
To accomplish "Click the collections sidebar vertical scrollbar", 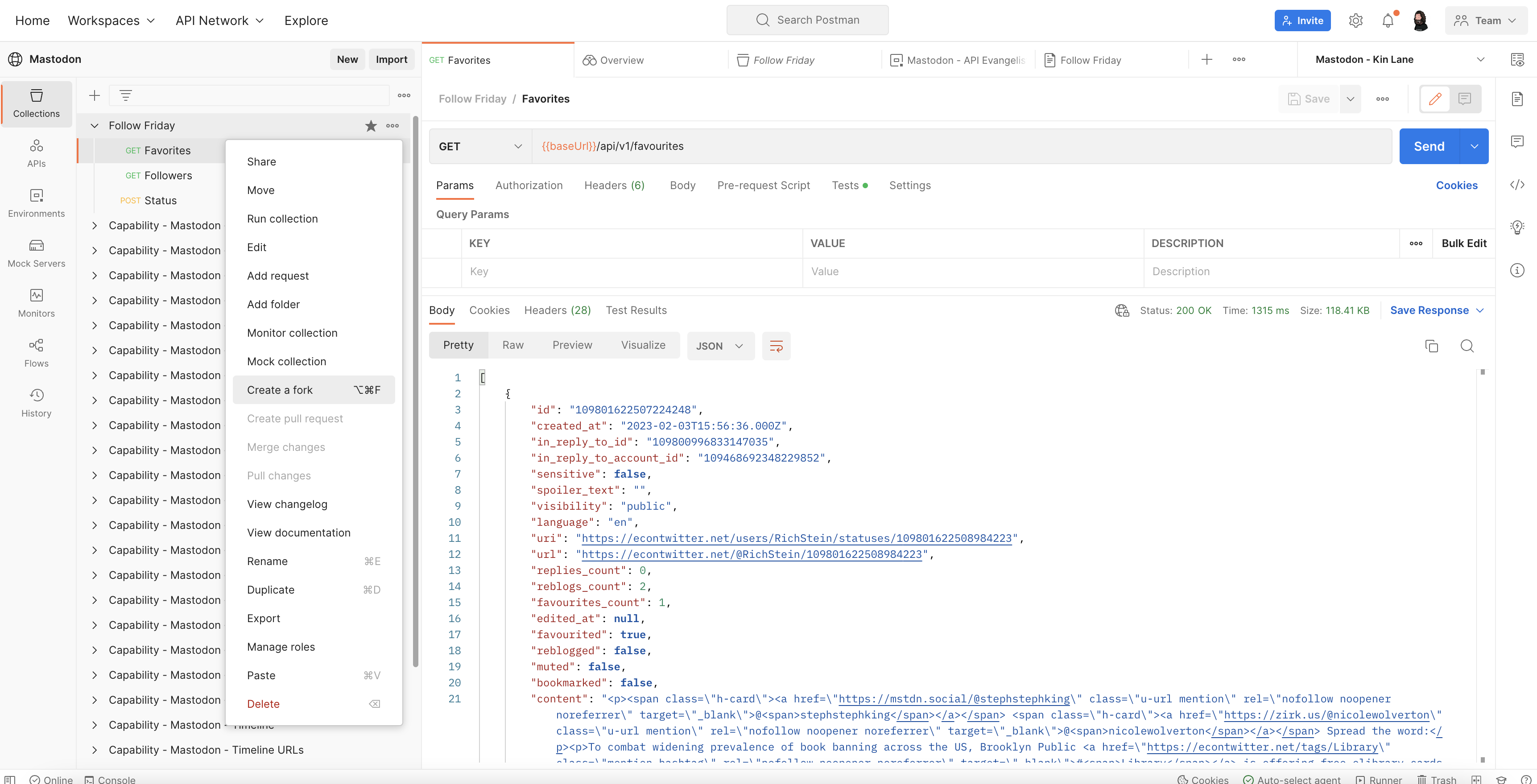I will click(x=415, y=394).
